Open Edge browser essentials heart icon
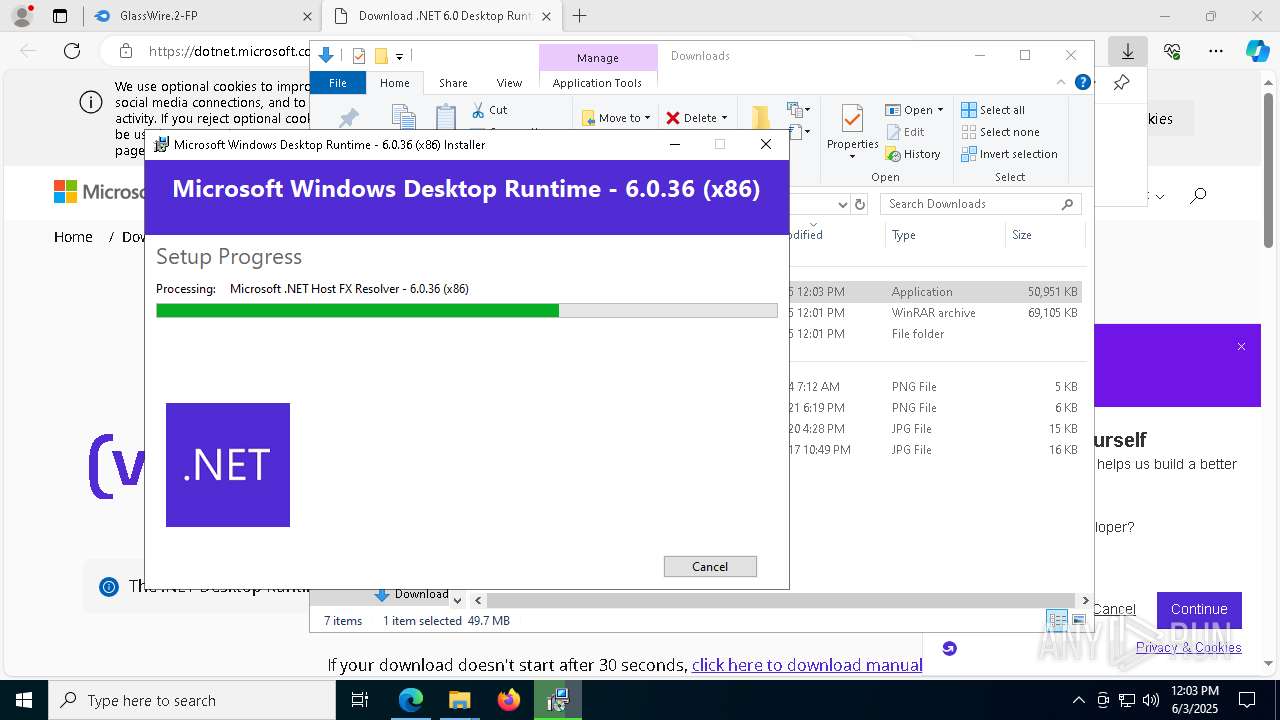The height and width of the screenshot is (720, 1280). pyautogui.click(x=1172, y=51)
